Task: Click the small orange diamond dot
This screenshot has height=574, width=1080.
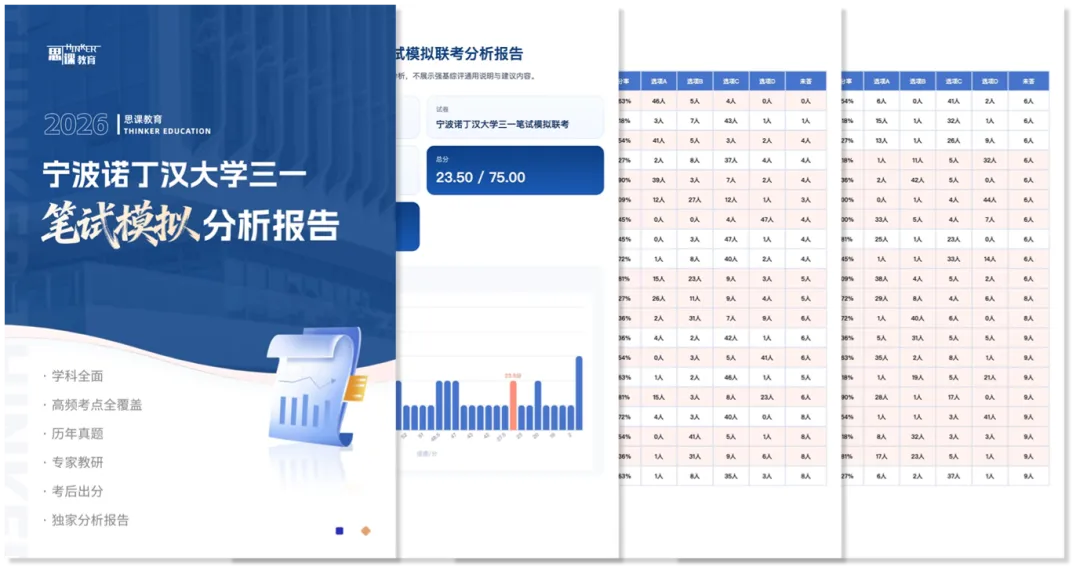Action: 366,531
